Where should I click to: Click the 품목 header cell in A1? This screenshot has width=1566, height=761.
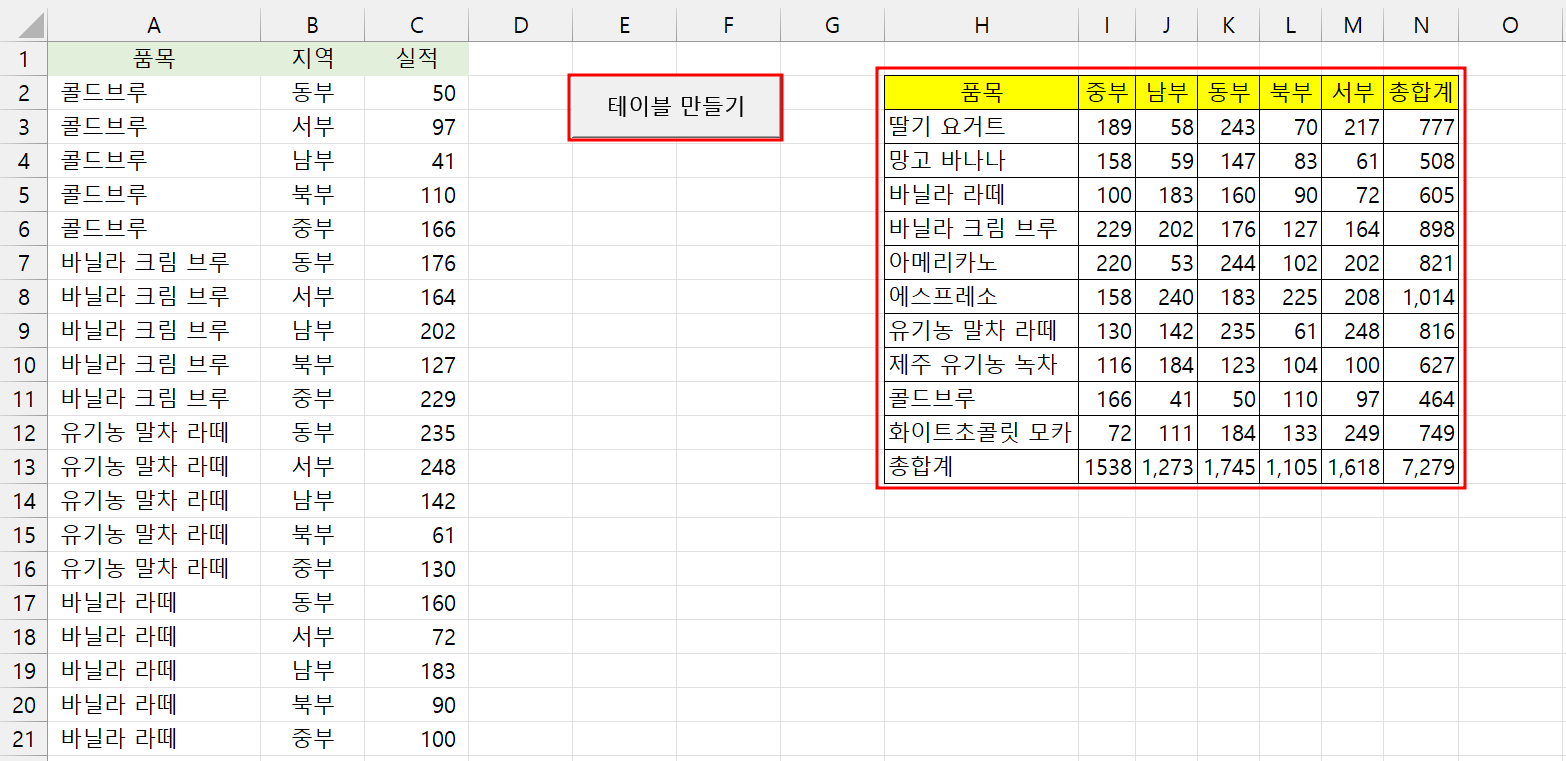[x=153, y=59]
